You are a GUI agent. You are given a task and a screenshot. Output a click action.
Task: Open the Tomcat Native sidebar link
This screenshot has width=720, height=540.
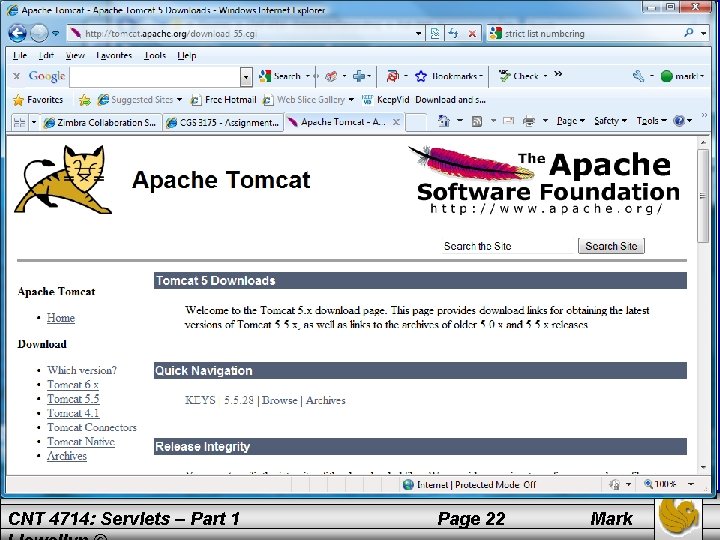tap(81, 441)
